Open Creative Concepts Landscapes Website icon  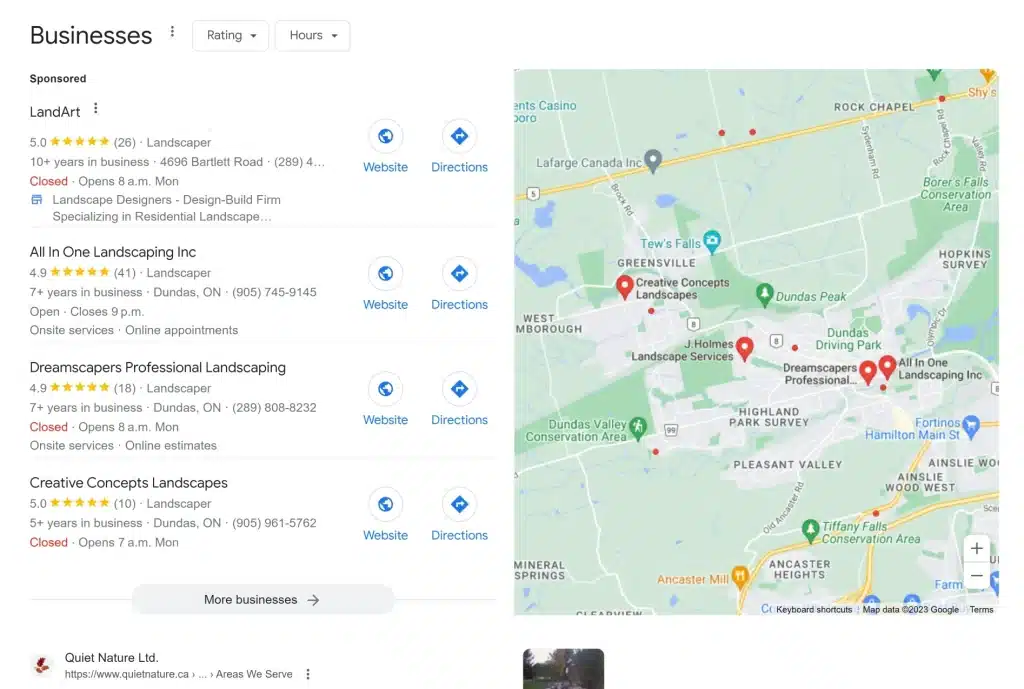(x=385, y=504)
